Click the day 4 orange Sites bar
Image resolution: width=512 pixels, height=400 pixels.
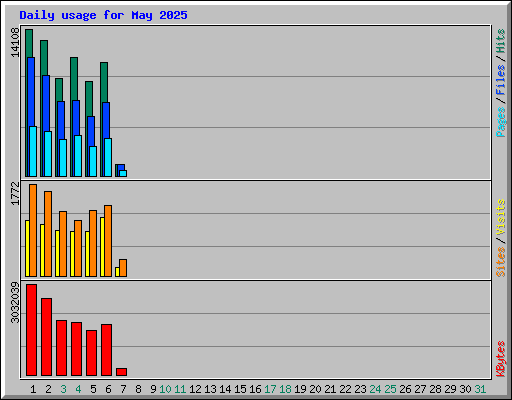pos(78,248)
